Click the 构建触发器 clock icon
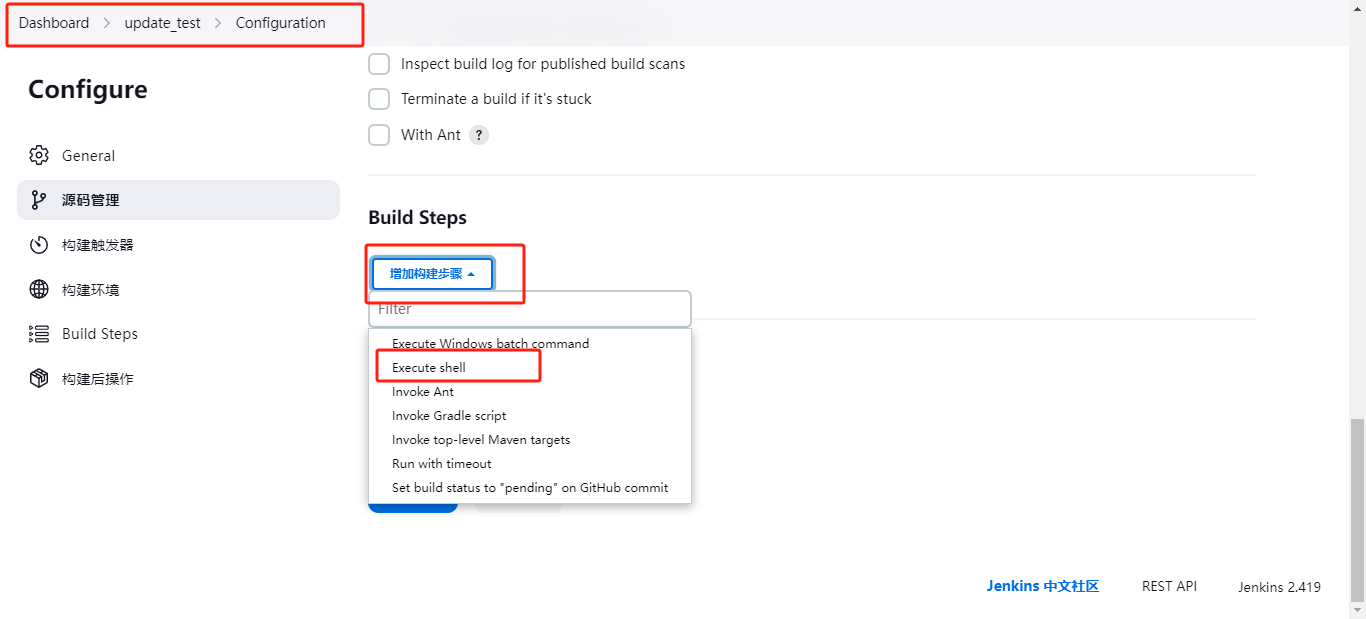This screenshot has width=1366, height=619. pos(39,245)
